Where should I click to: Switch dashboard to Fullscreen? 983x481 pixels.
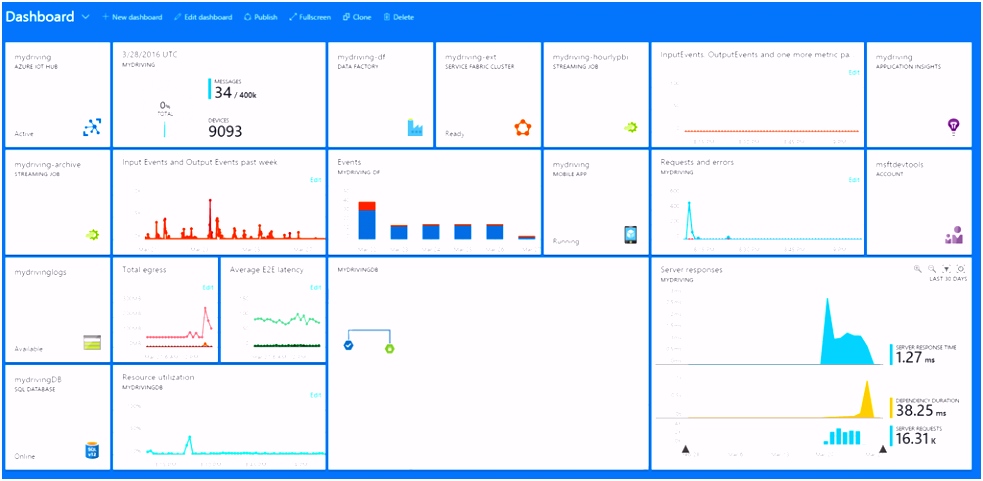tap(310, 17)
